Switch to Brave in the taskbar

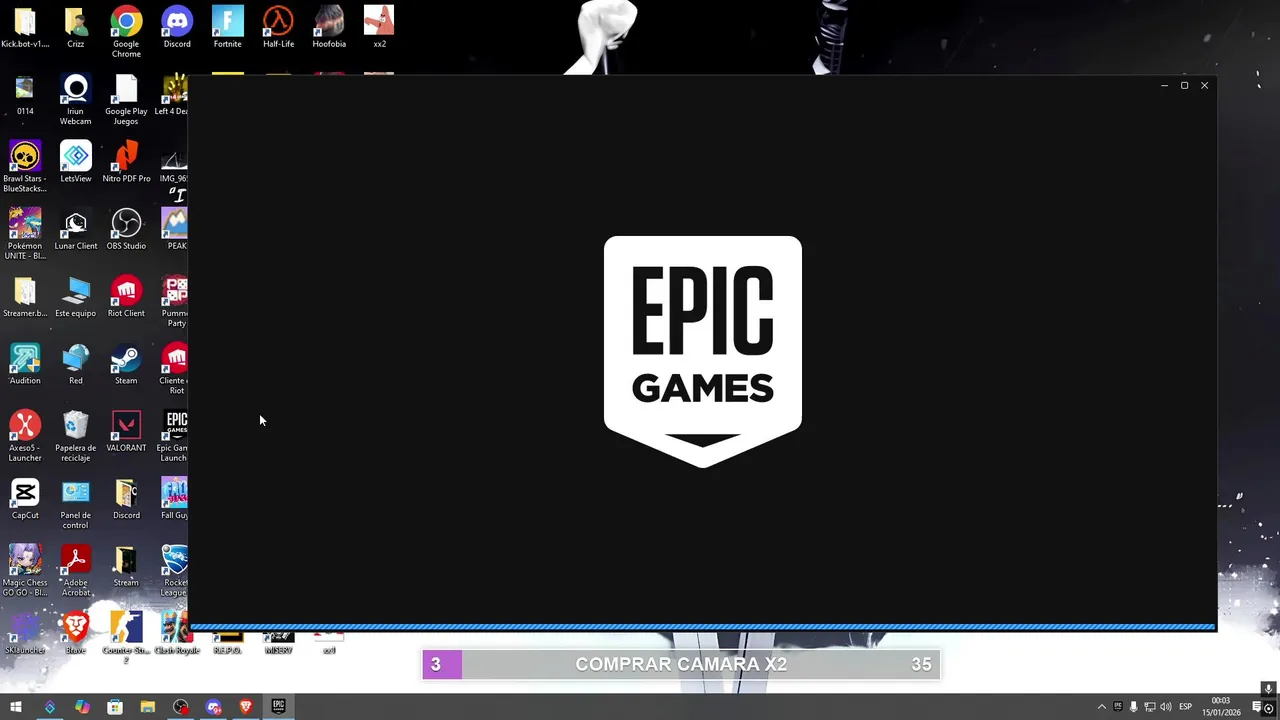246,707
